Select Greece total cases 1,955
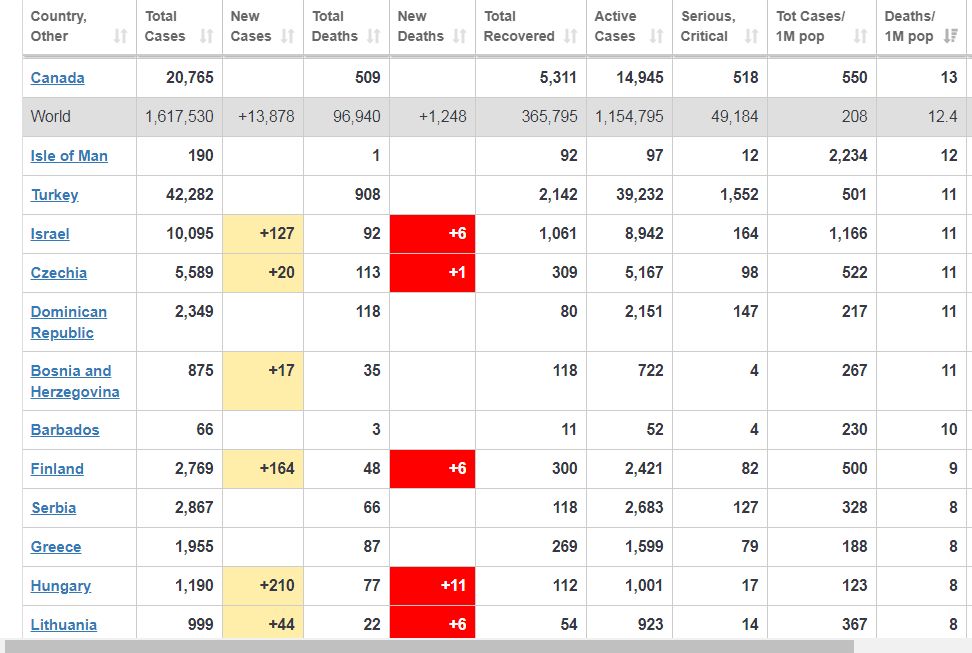The width and height of the screenshot is (972, 653). (194, 547)
